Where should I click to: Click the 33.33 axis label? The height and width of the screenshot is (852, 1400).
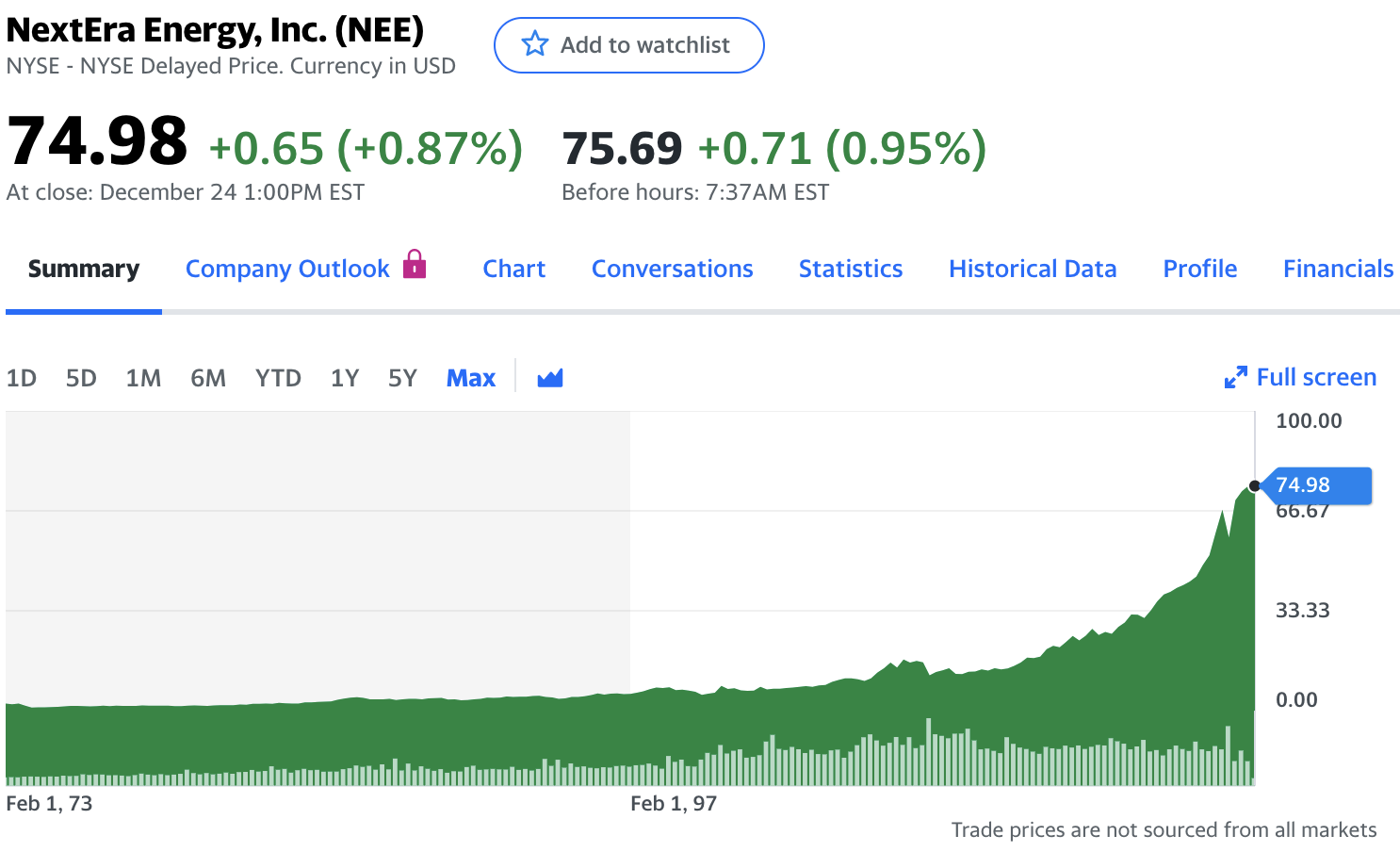1303,611
